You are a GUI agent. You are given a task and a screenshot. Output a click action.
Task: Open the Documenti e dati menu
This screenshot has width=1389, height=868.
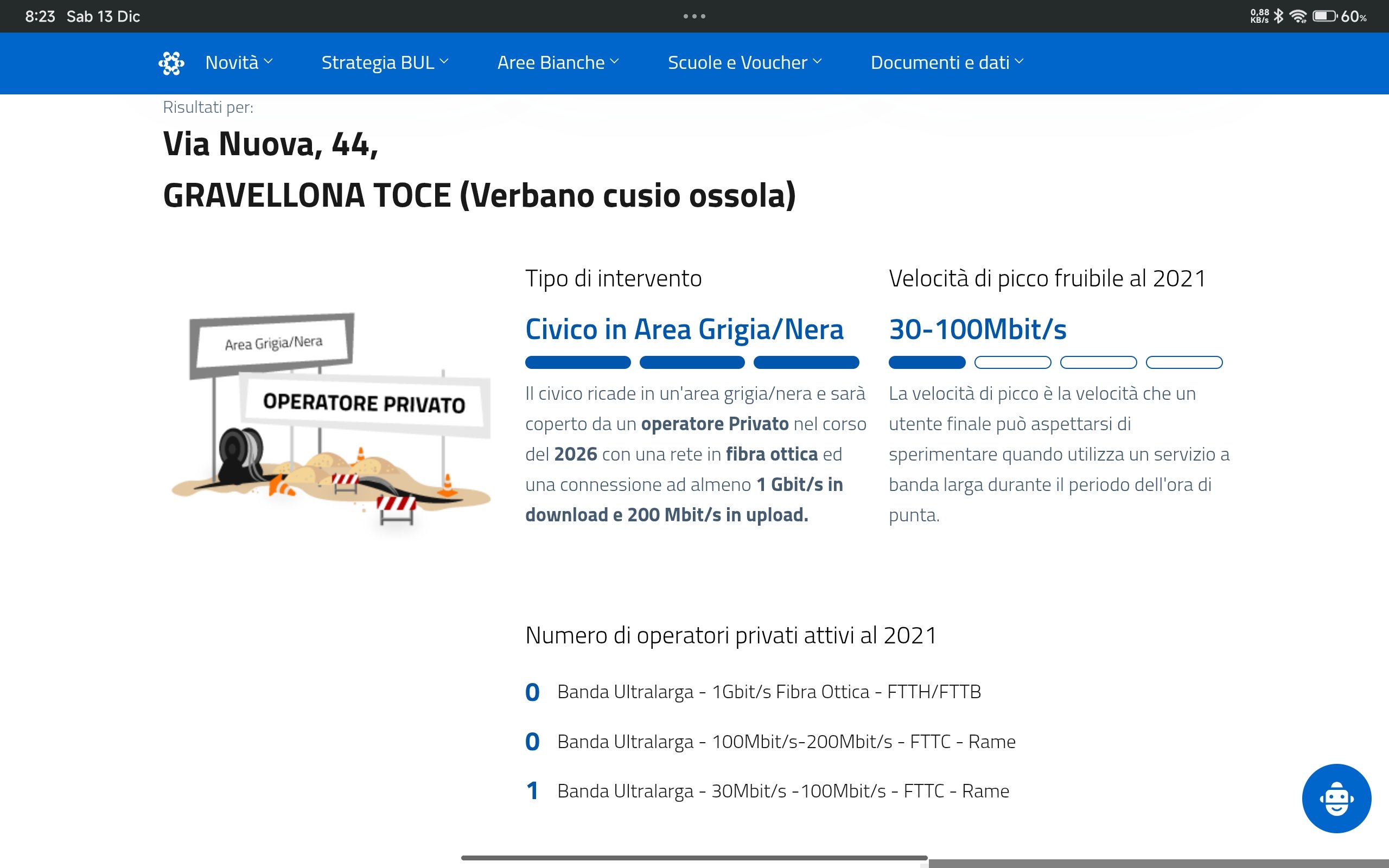pos(946,62)
